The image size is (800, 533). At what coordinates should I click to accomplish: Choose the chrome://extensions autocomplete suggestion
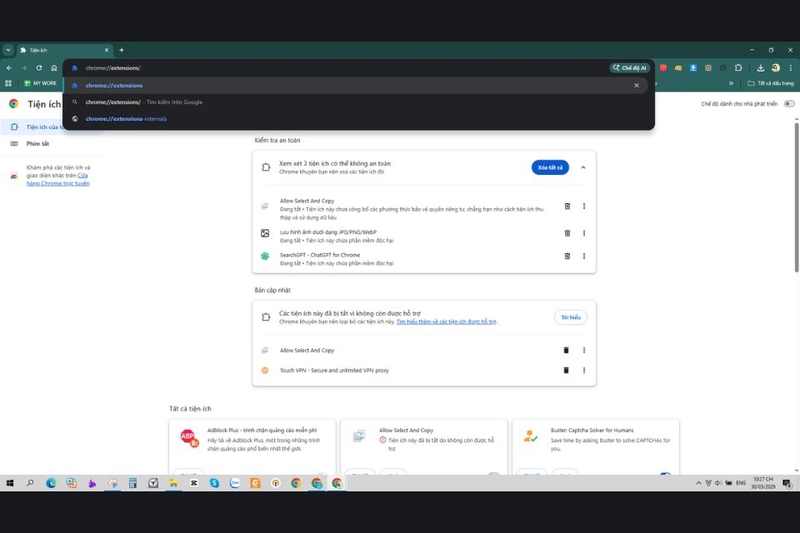(355, 86)
